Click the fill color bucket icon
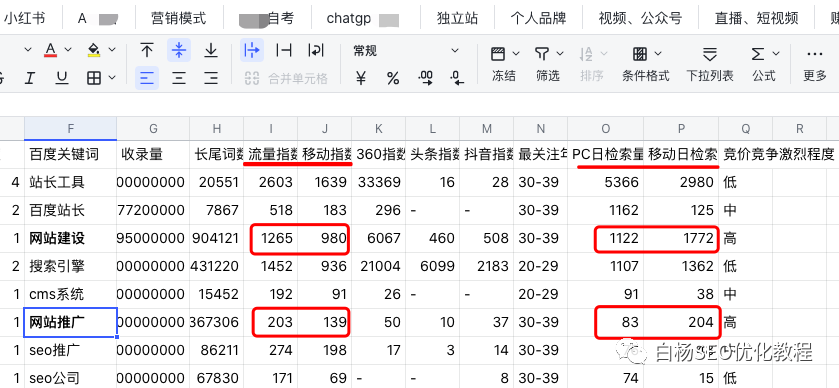The image size is (839, 388). pyautogui.click(x=94, y=50)
